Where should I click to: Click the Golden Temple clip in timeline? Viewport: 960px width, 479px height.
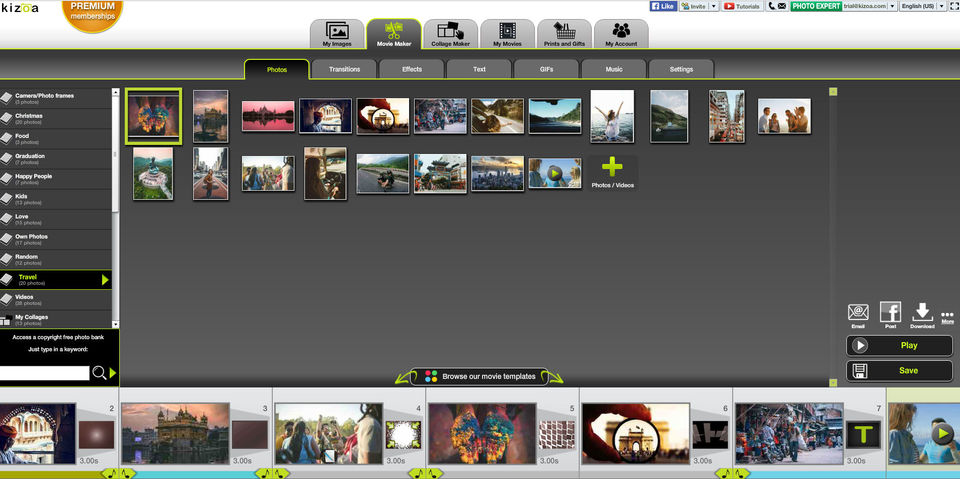tap(176, 433)
